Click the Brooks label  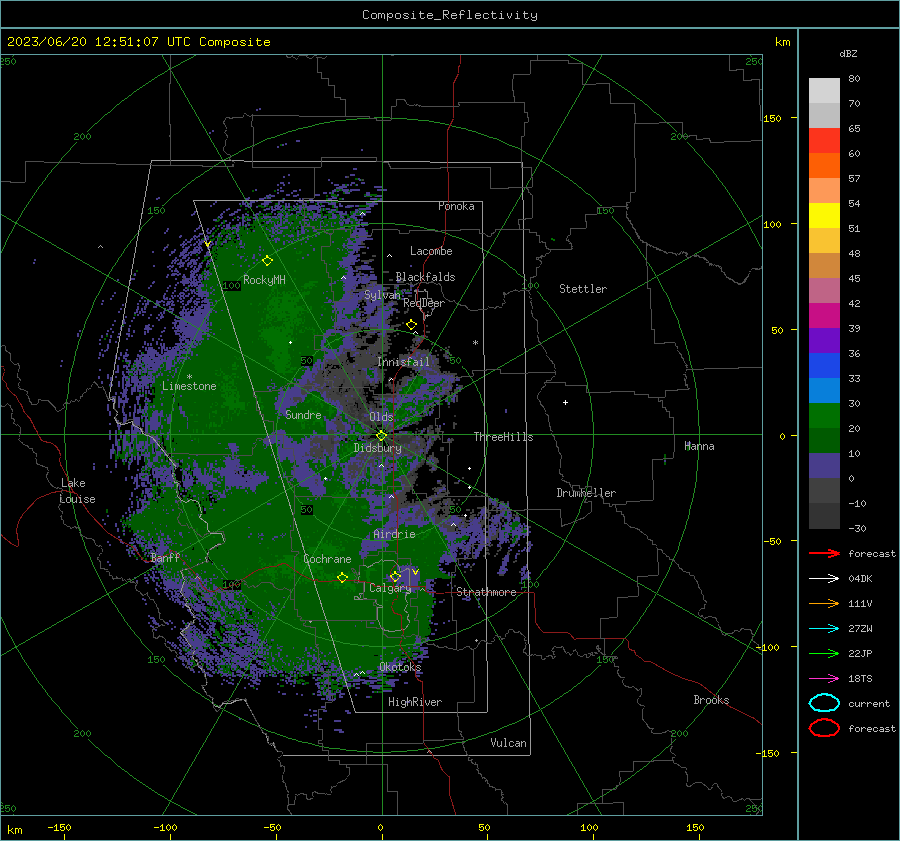point(711,700)
